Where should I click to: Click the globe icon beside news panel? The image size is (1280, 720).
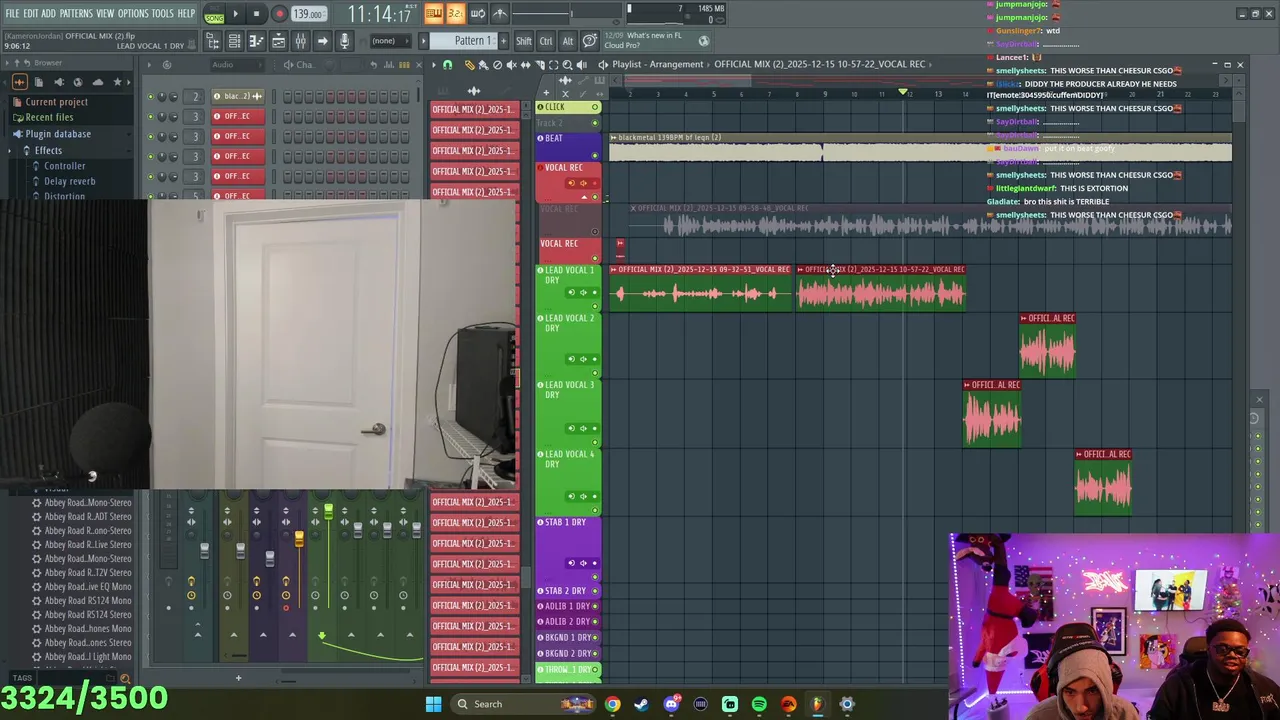click(703, 41)
